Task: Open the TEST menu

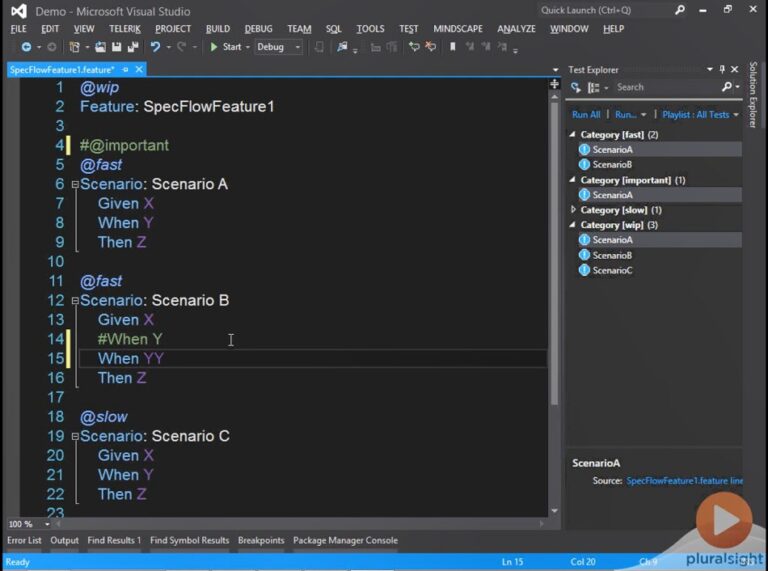Action: [408, 29]
